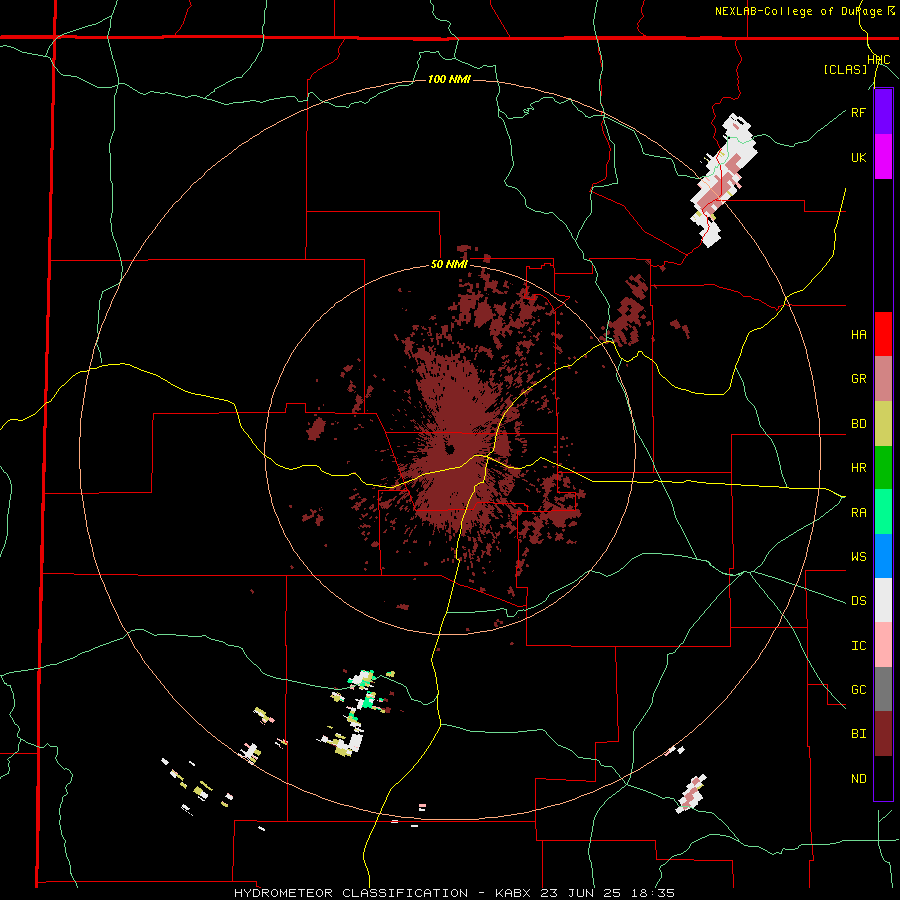Click the IC legend label
Image resolution: width=900 pixels, height=900 pixels.
pos(858,645)
